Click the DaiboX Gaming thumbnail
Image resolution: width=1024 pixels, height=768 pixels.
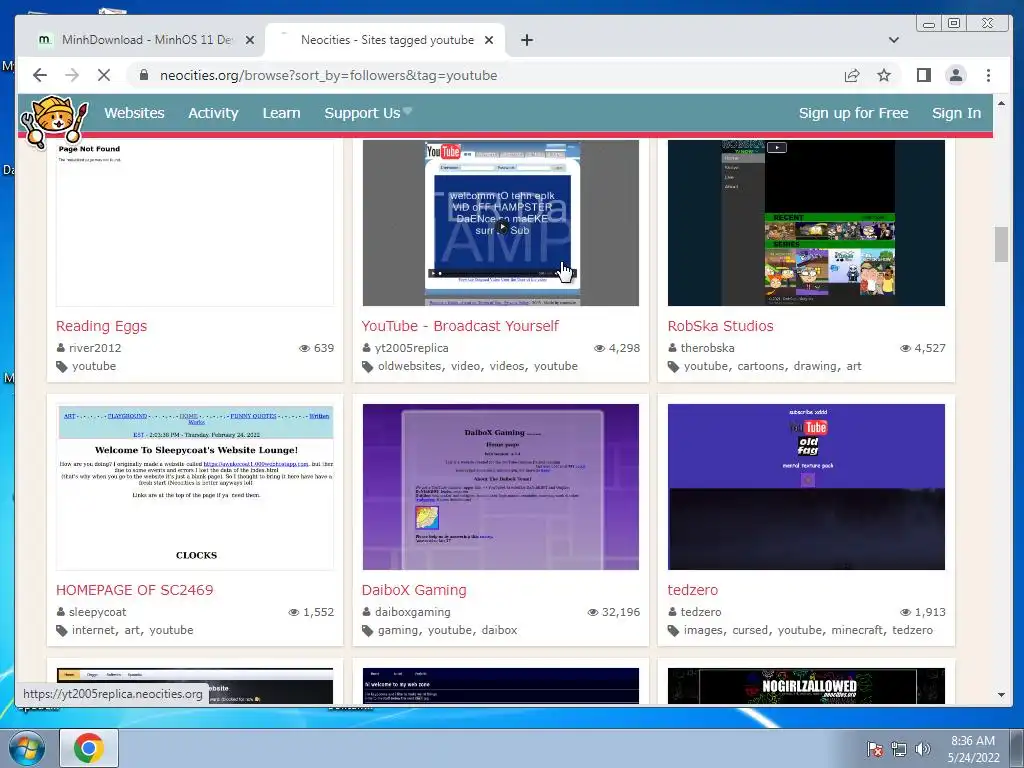point(501,487)
